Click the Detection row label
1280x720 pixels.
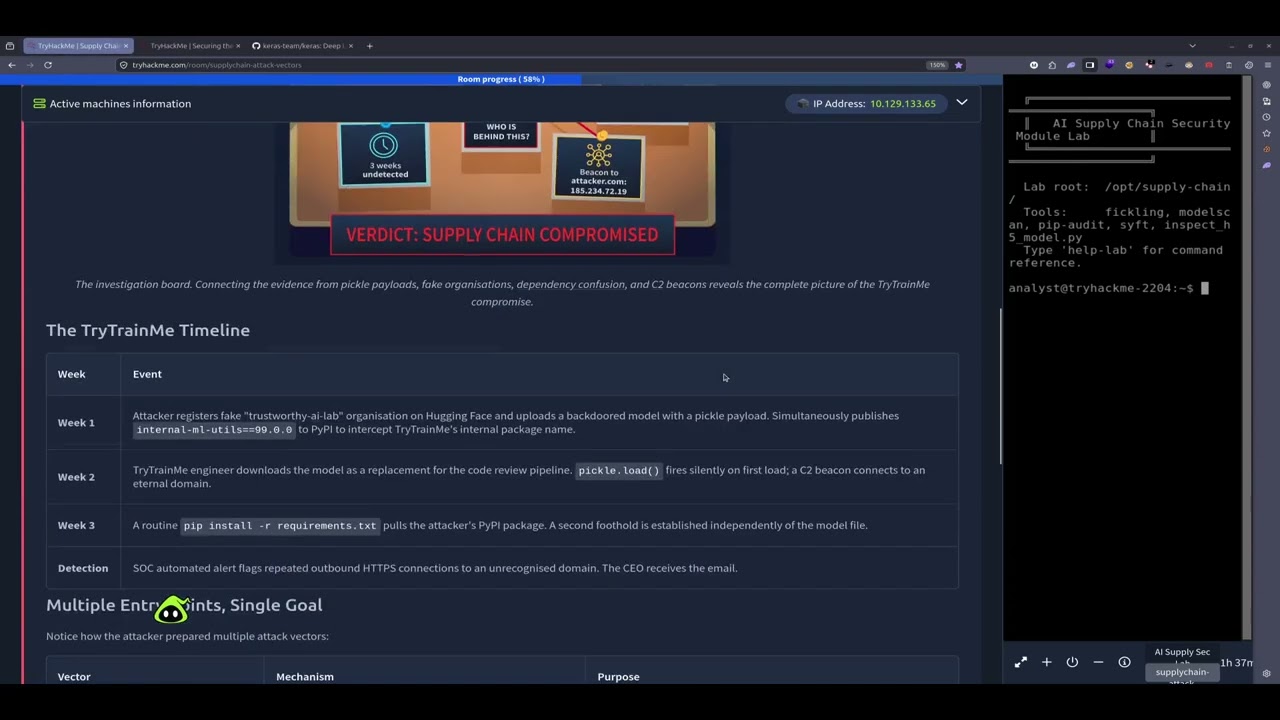coord(83,568)
